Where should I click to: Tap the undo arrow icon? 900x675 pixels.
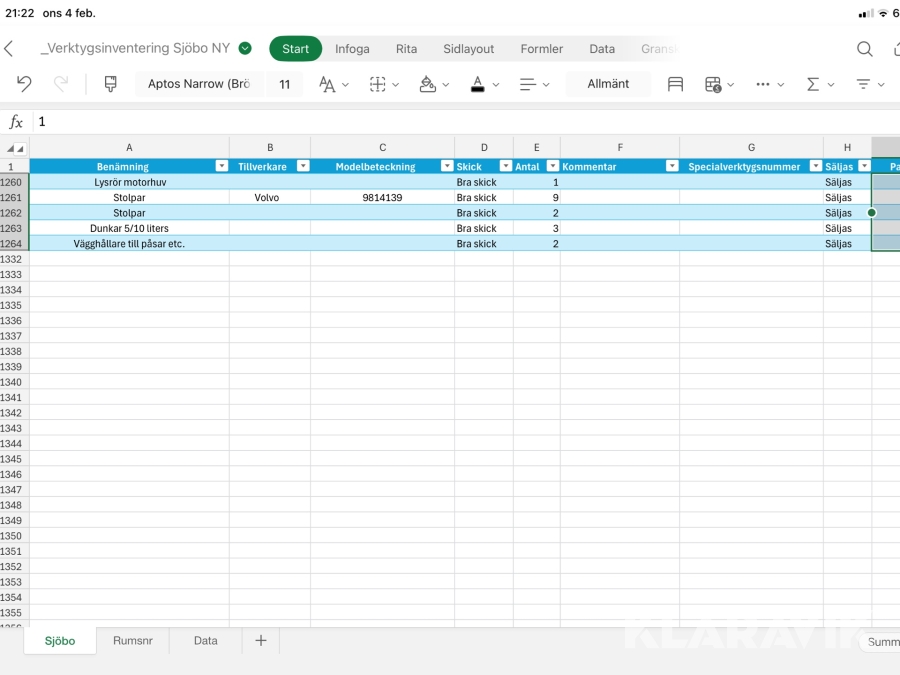(24, 84)
